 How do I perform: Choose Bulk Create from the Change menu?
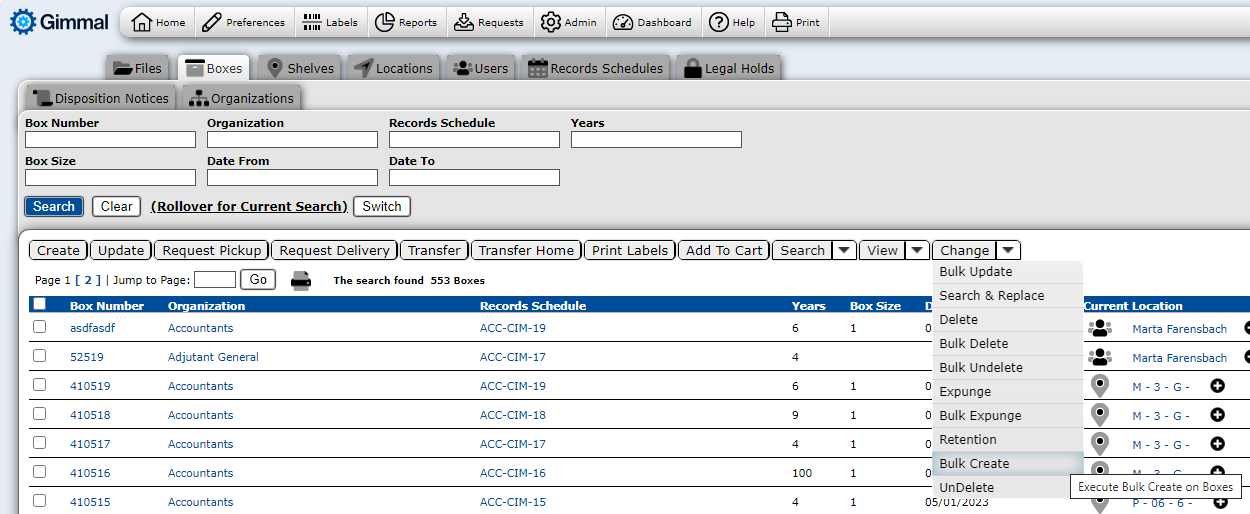point(974,464)
